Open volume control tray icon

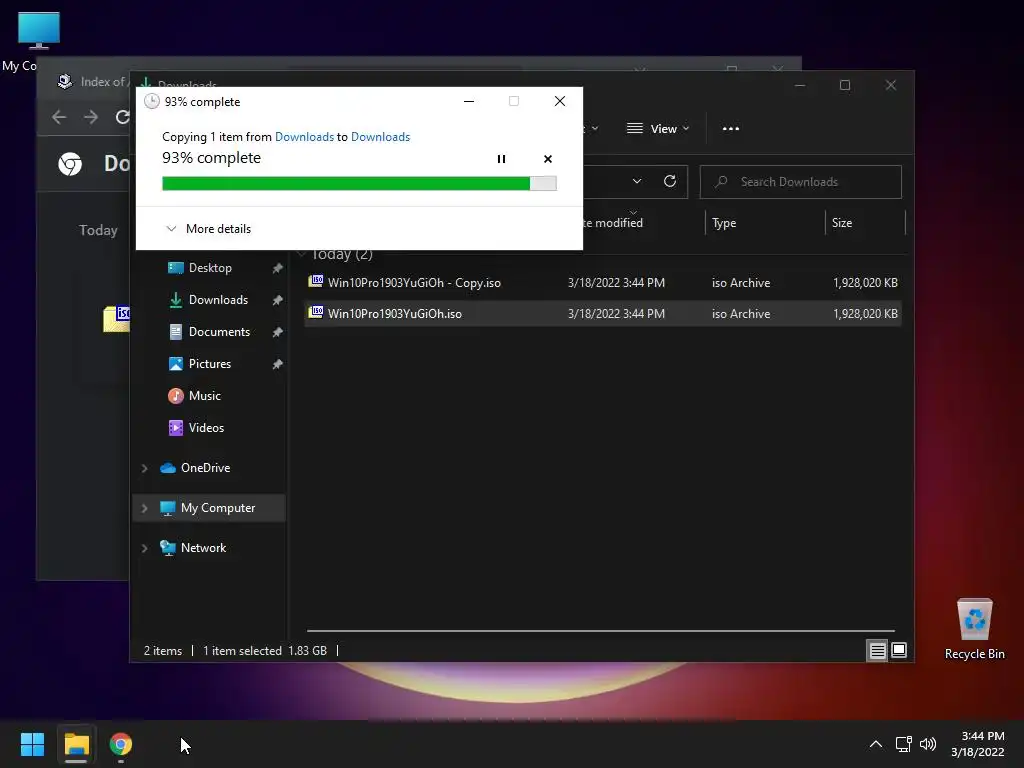927,744
